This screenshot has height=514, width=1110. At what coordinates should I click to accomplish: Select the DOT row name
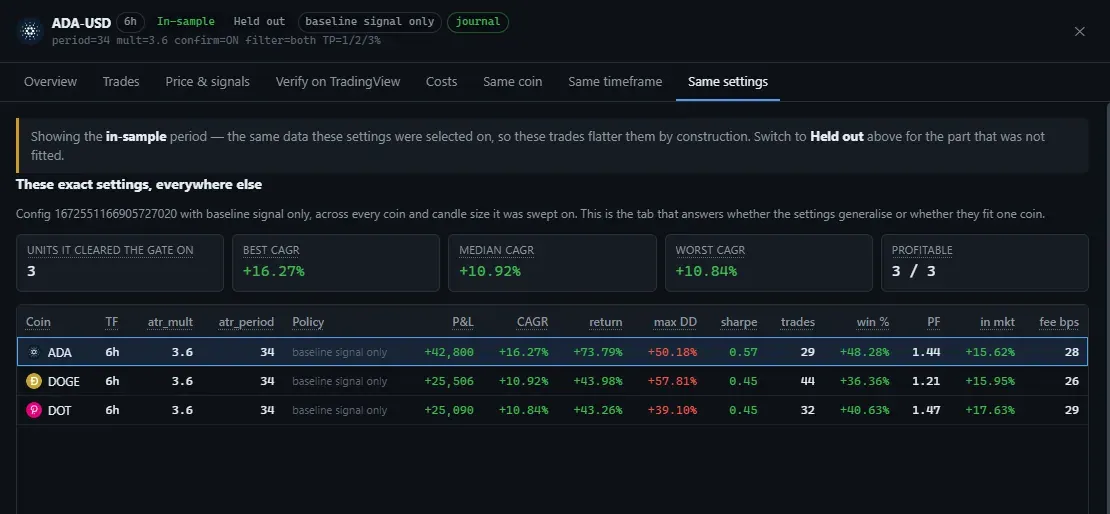pyautogui.click(x=59, y=410)
